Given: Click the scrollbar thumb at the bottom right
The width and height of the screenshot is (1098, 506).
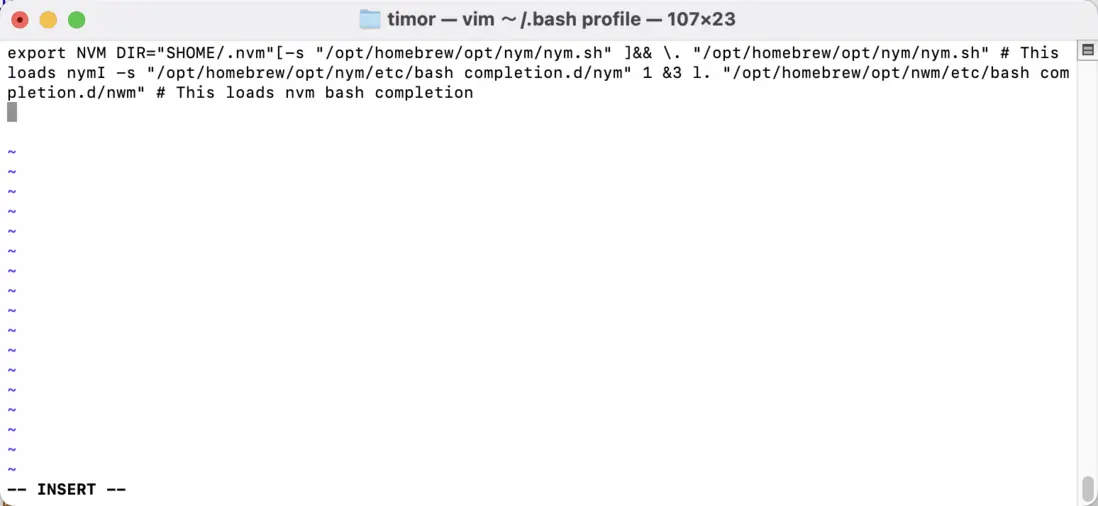Looking at the screenshot, I should 1087,489.
